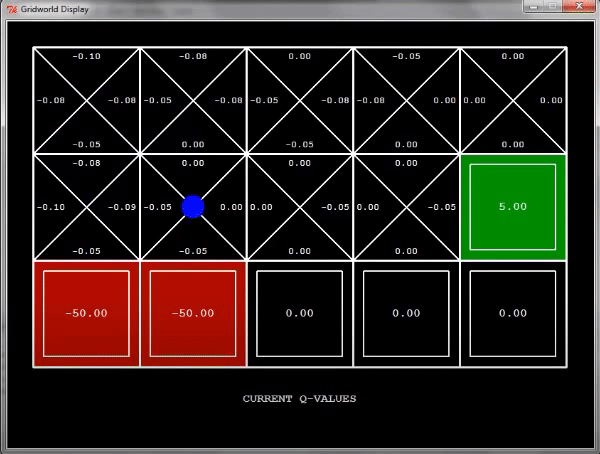Click the -0.10 west value in second-row first cell
Screen dimensions: 600x454
click(50, 207)
